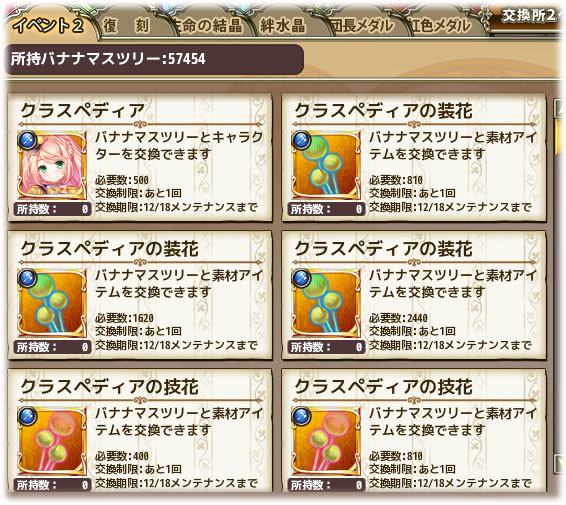Click the 810-cost クラスペディアの技花 item icon
The image size is (566, 505).
pyautogui.click(x=326, y=441)
